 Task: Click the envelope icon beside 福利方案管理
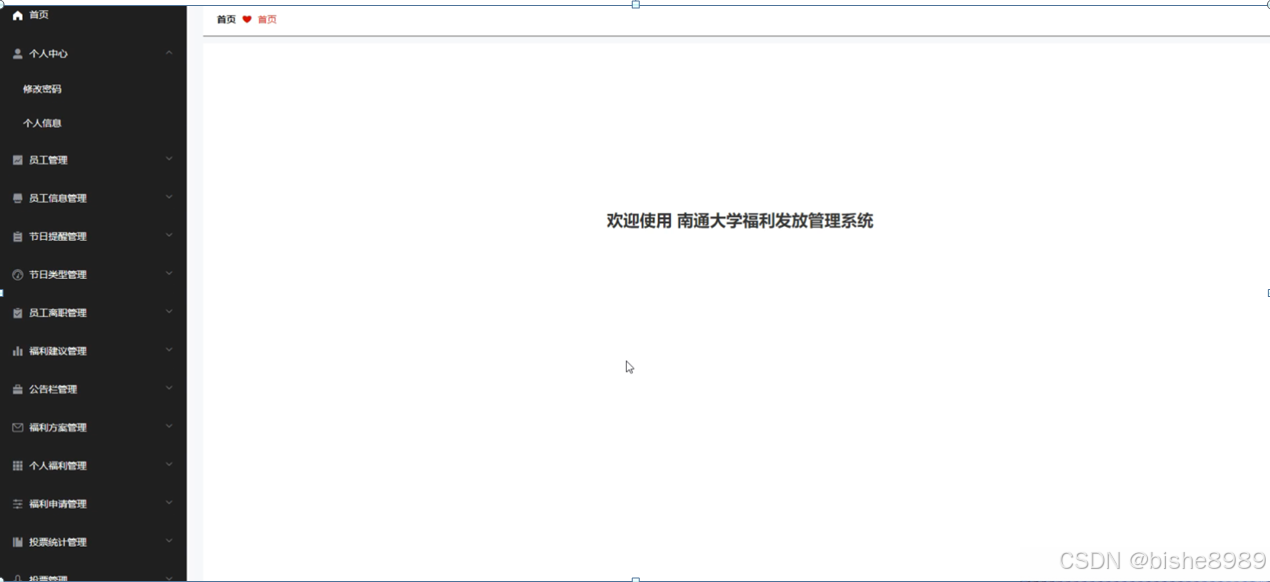pos(17,427)
